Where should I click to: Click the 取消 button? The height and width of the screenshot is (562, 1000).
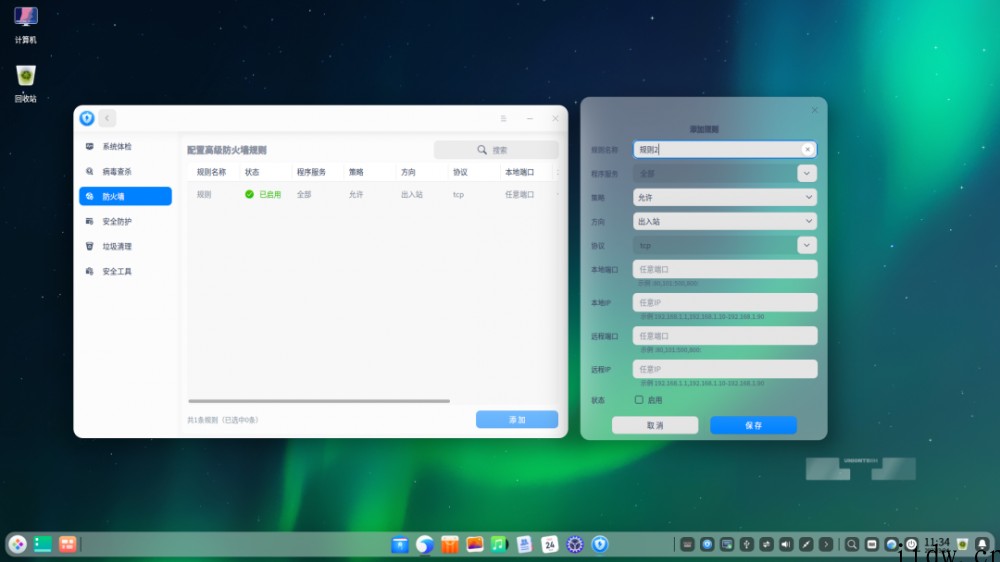click(x=655, y=425)
